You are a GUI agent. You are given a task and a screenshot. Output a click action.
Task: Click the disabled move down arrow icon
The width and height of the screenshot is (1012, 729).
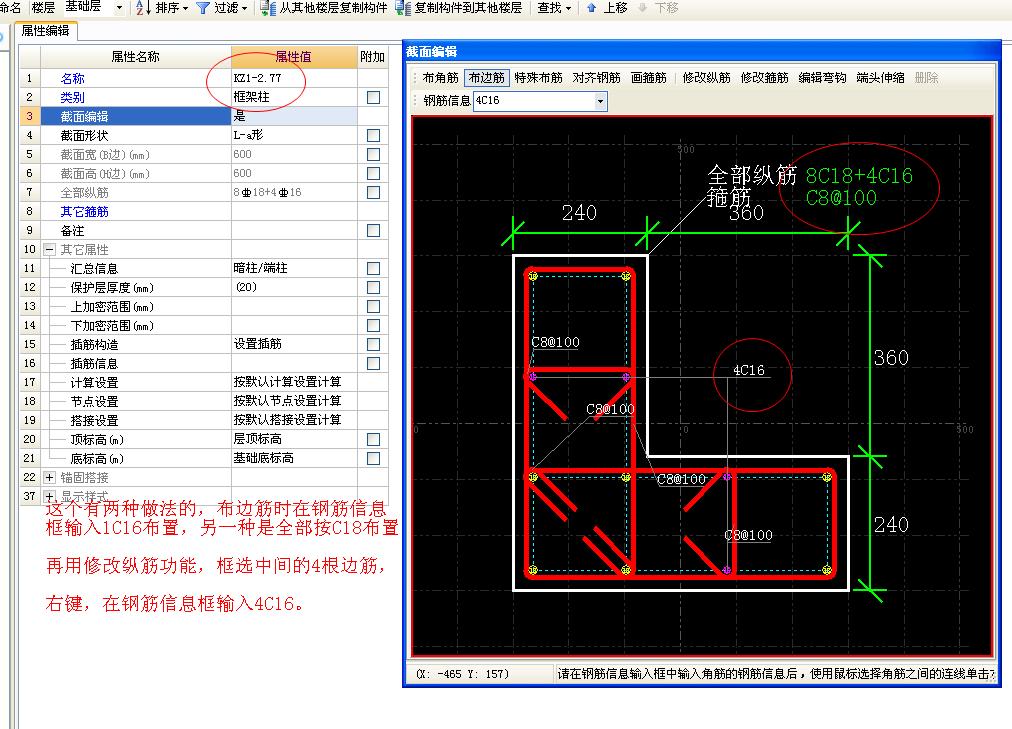click(x=642, y=8)
